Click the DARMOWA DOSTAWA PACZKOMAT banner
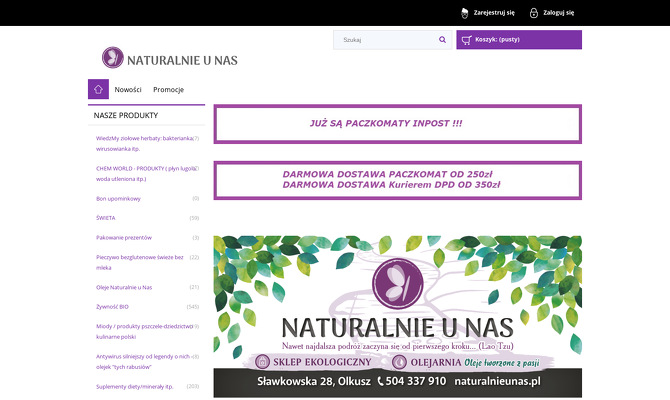The image size is (670, 400). [397, 180]
